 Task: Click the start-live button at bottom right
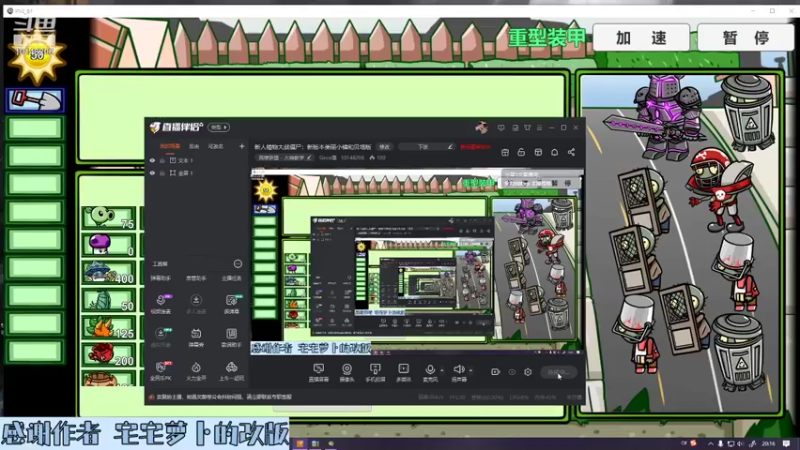coord(558,372)
